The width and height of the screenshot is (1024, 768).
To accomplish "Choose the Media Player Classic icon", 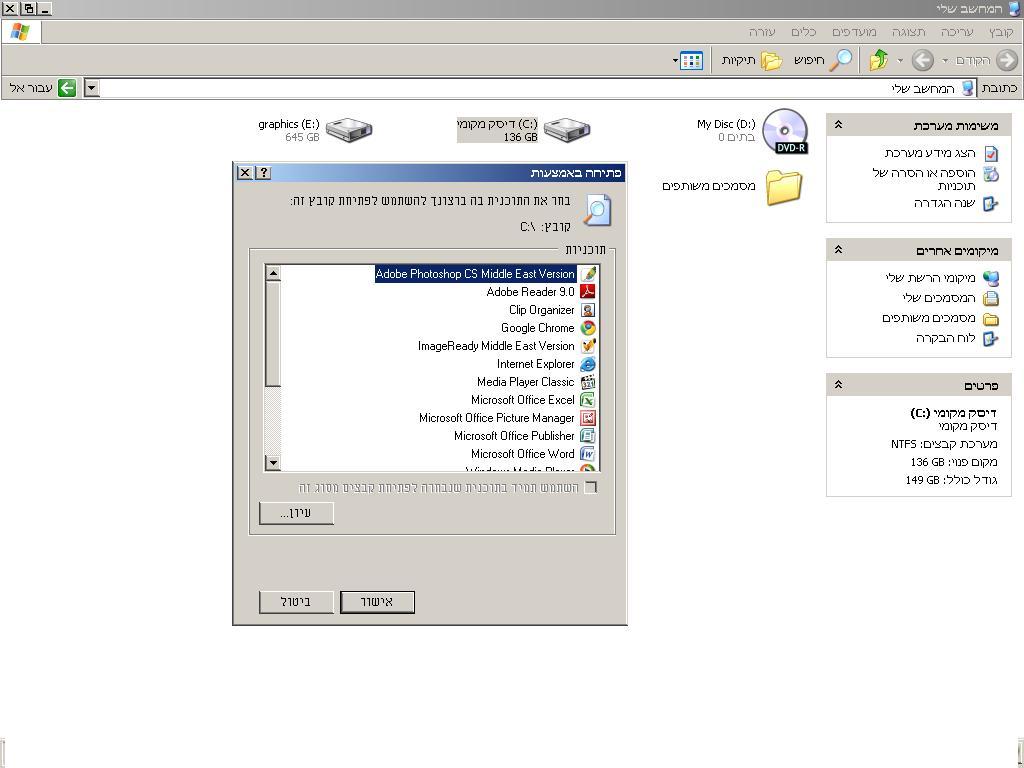I will coord(588,382).
